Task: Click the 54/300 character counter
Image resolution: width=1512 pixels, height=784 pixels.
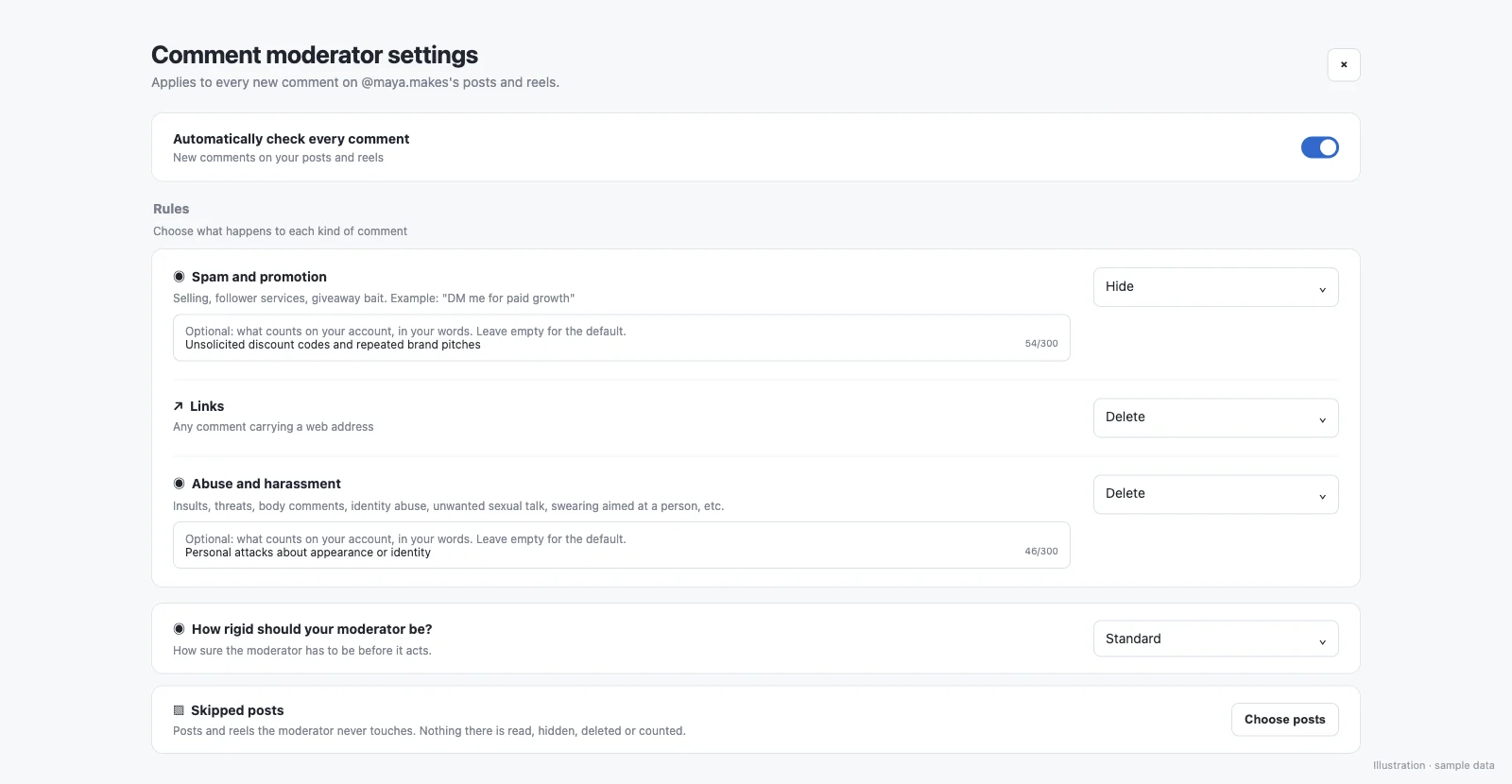Action: pyautogui.click(x=1041, y=344)
